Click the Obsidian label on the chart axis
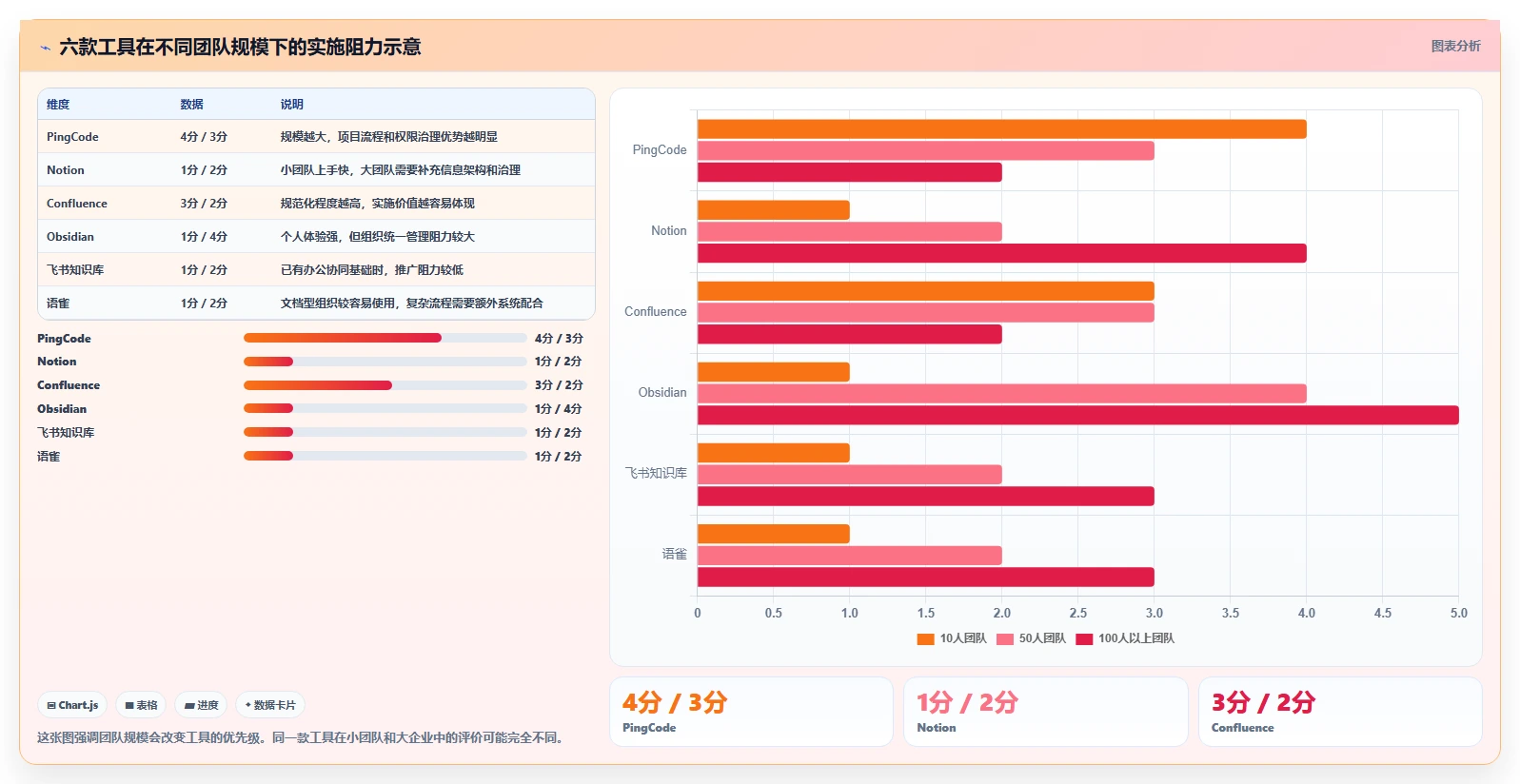This screenshot has height=784, width=1520. [662, 392]
